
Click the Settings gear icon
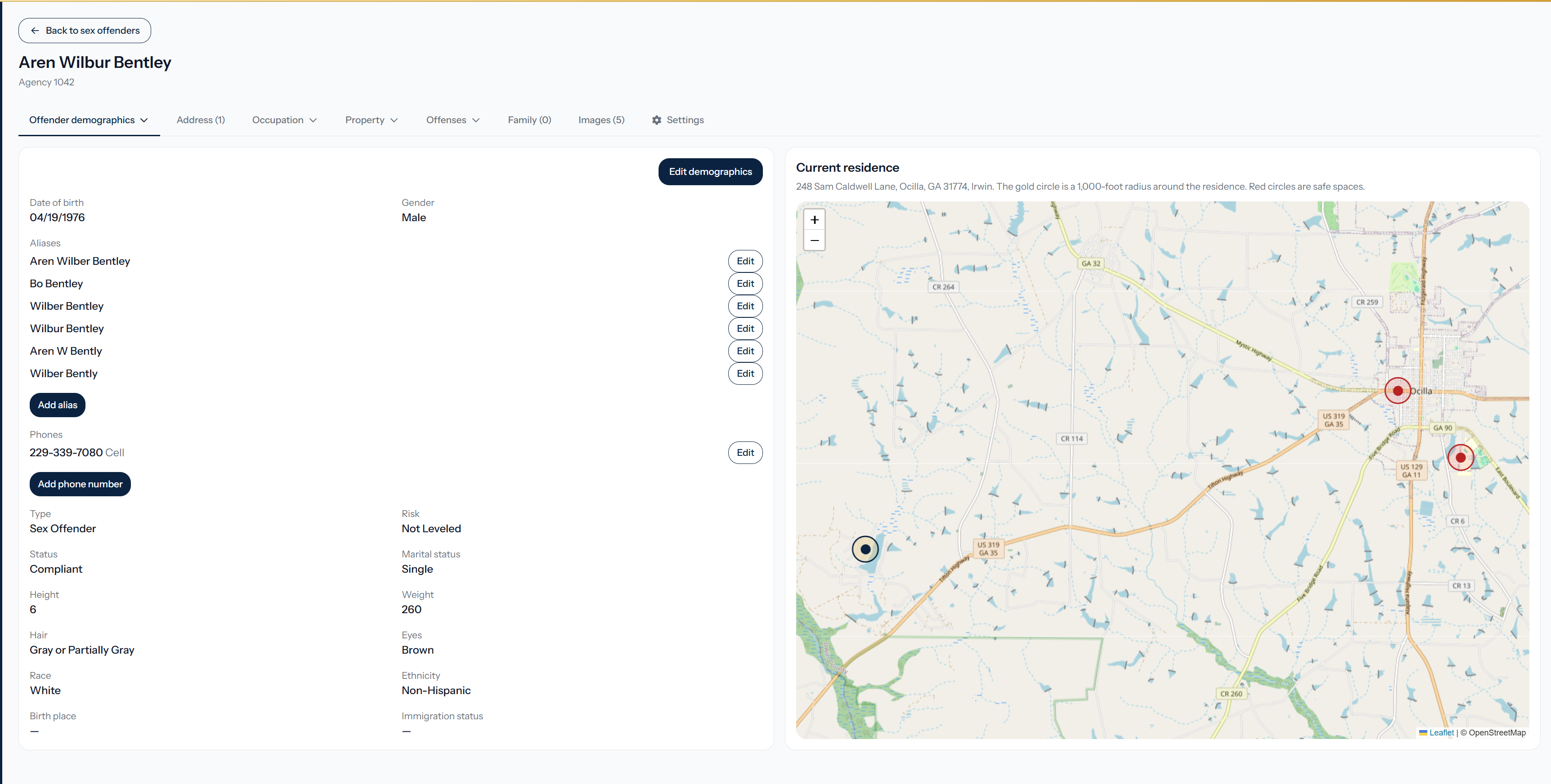pyautogui.click(x=656, y=120)
